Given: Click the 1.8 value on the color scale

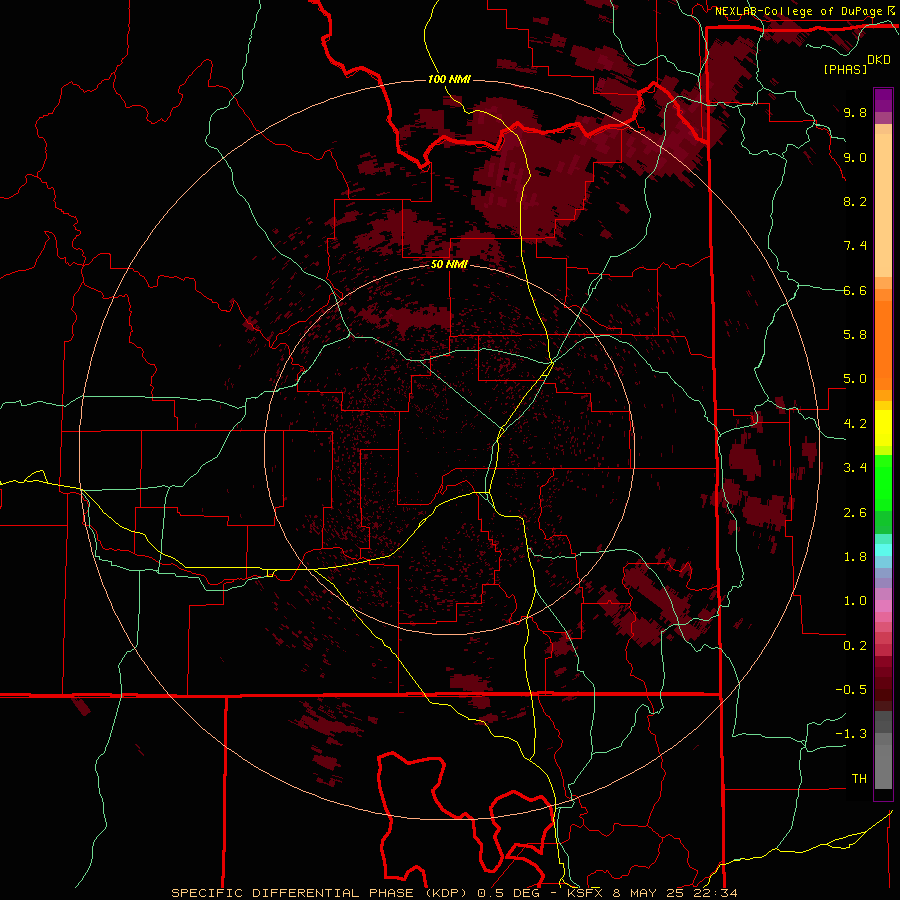Looking at the screenshot, I should (x=855, y=557).
